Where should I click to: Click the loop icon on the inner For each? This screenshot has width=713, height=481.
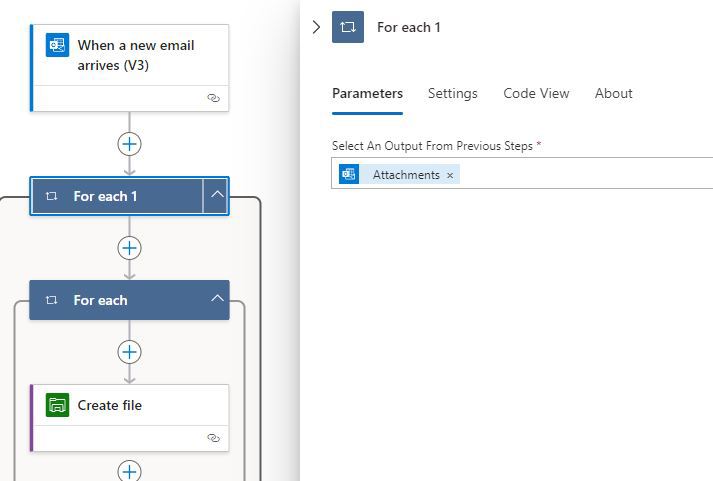pos(51,300)
